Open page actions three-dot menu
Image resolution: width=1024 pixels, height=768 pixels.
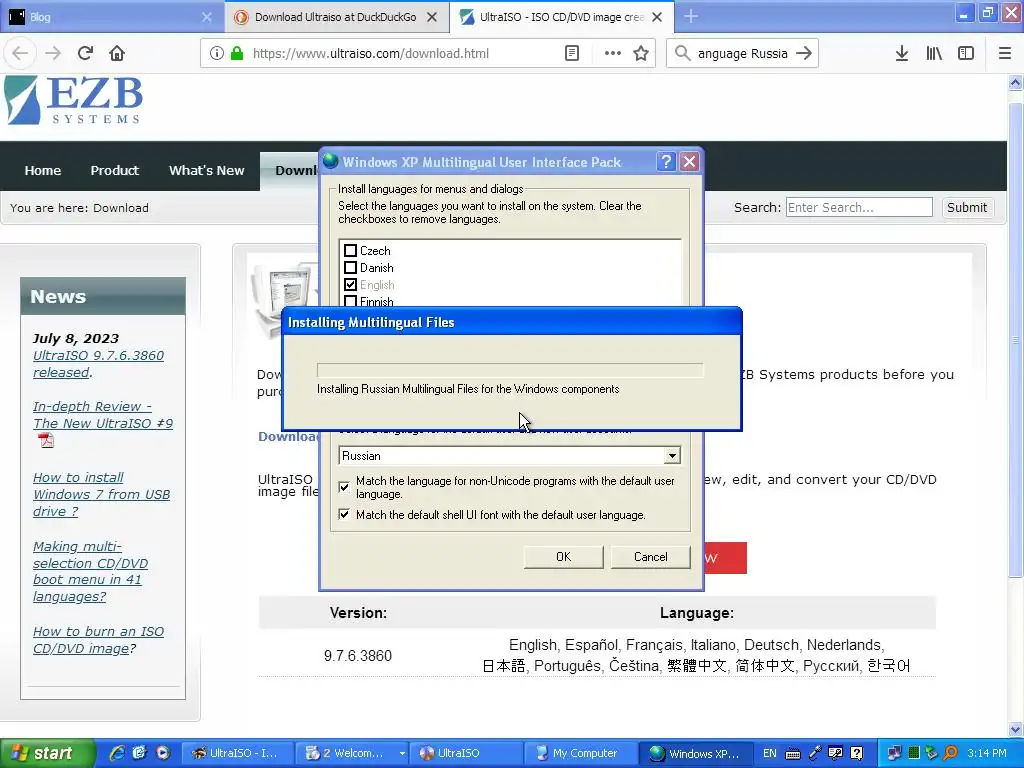[x=613, y=54]
